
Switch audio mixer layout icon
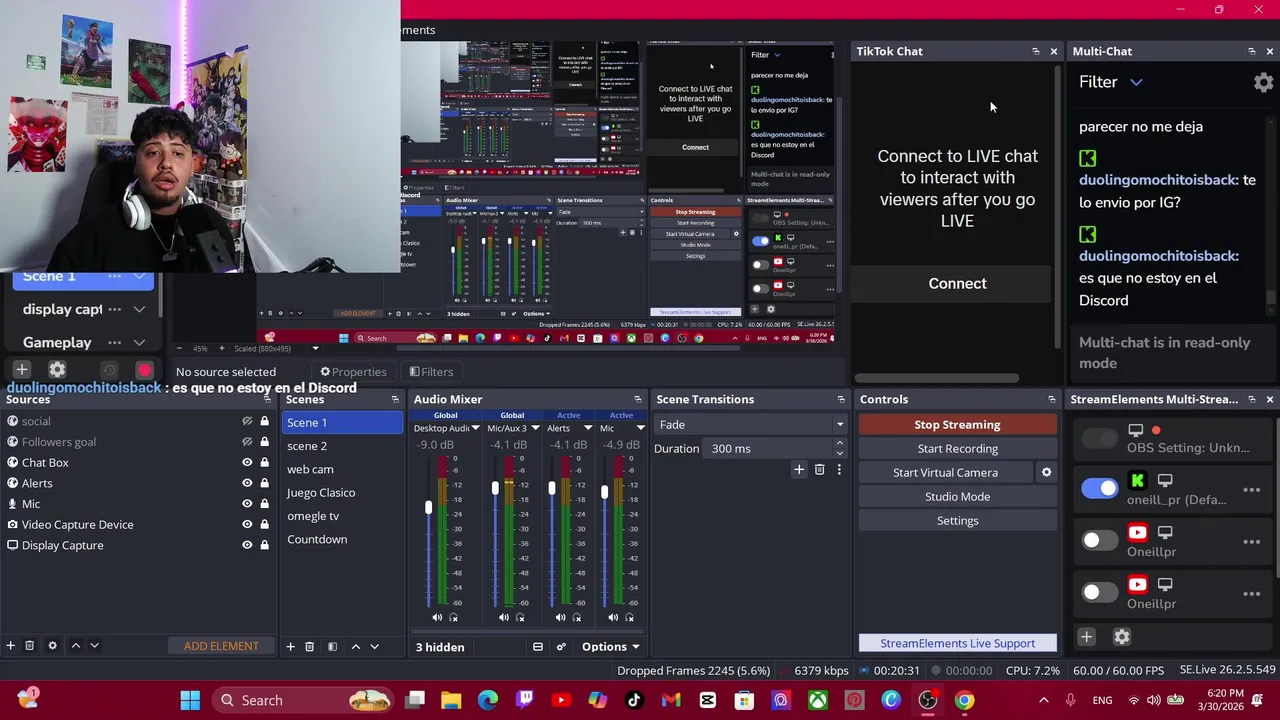pyautogui.click(x=537, y=647)
